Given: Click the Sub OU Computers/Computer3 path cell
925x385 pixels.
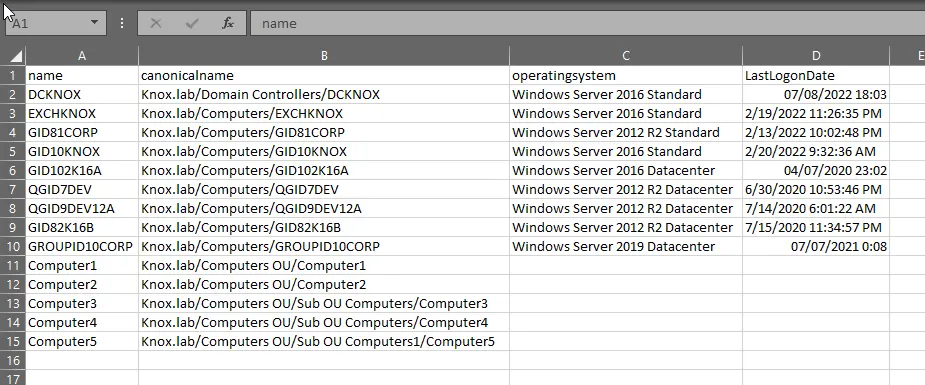Looking at the screenshot, I should [324, 304].
